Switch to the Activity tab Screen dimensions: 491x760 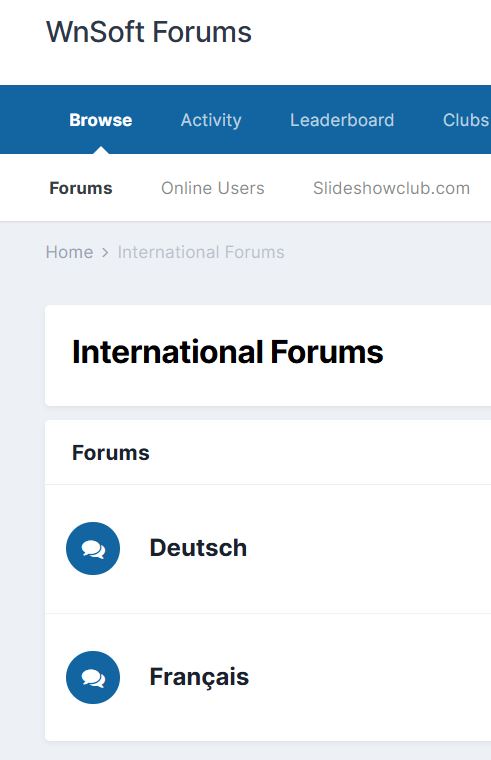[211, 120]
